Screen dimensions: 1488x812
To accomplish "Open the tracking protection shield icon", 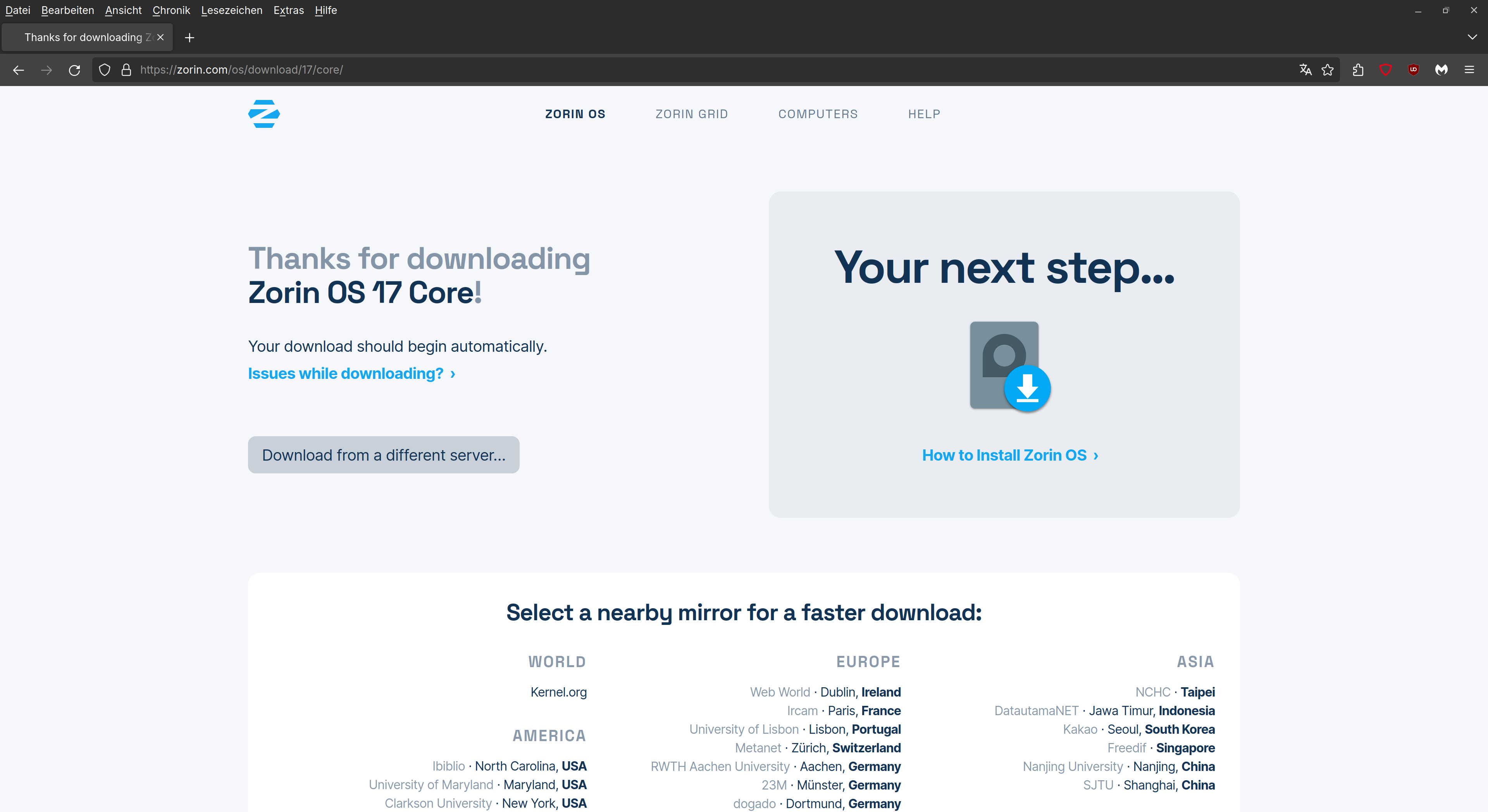I will (105, 70).
